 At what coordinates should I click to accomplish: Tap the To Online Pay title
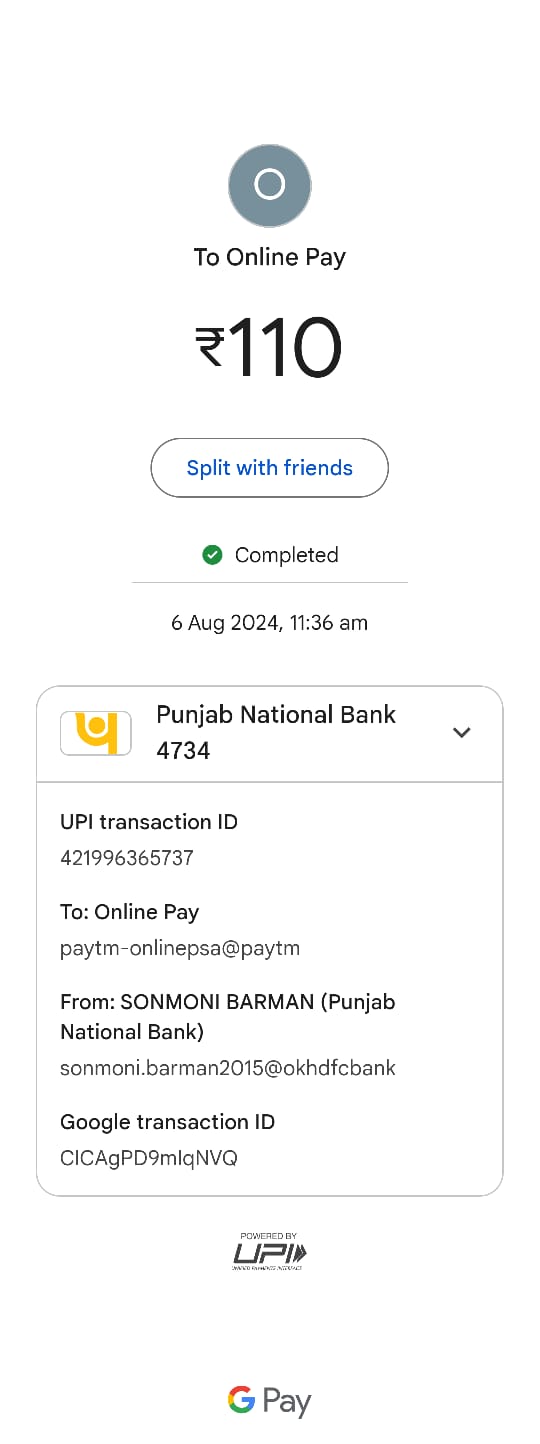270,257
